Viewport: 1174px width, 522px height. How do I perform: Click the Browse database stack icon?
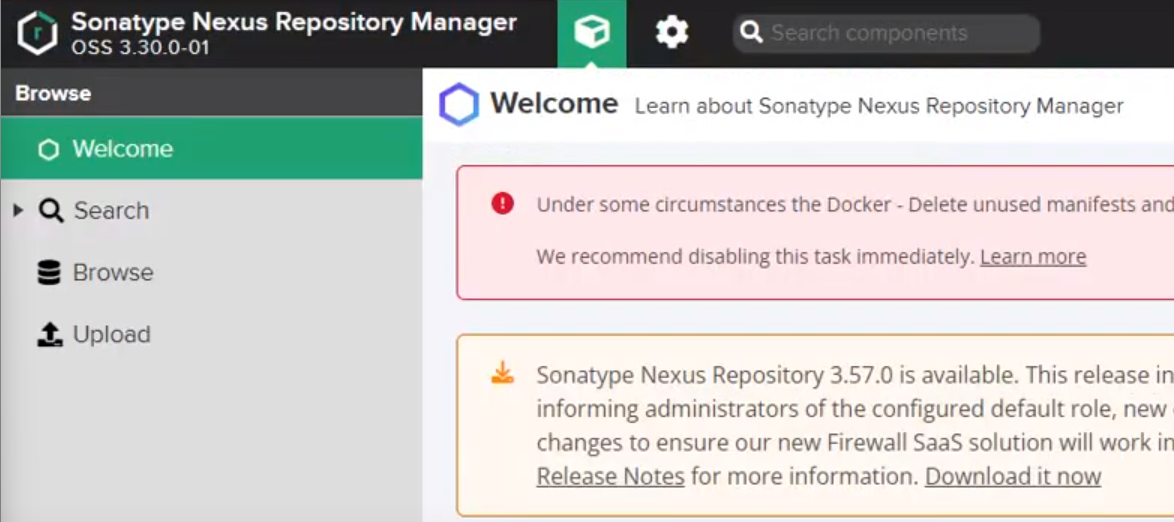49,273
